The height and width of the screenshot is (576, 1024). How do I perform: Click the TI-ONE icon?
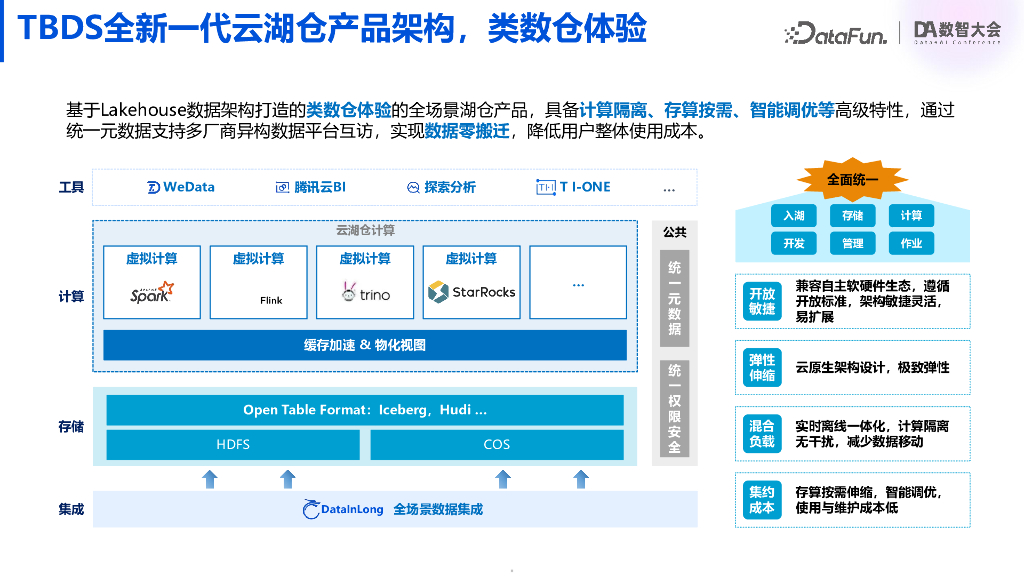(x=545, y=187)
